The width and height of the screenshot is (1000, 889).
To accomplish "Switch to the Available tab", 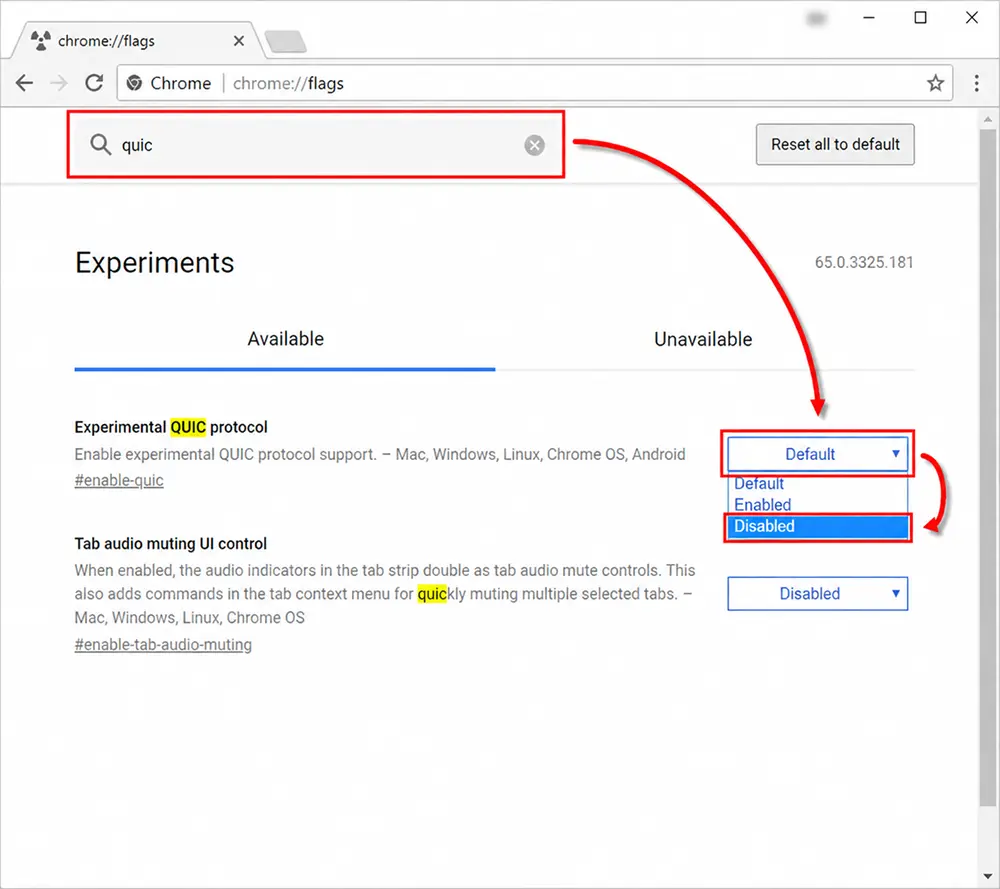I will 285,339.
